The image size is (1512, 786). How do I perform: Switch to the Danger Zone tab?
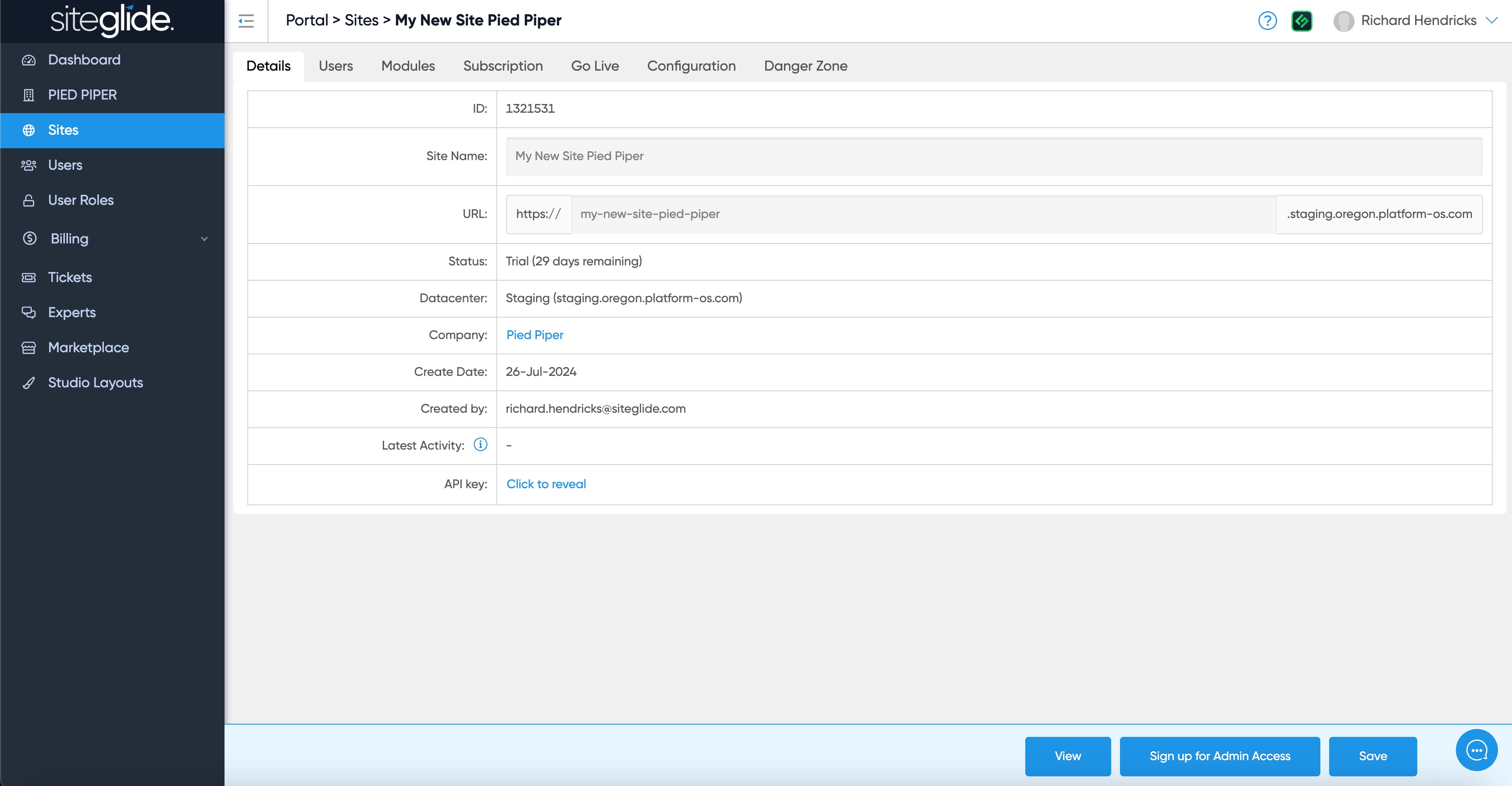click(x=805, y=66)
